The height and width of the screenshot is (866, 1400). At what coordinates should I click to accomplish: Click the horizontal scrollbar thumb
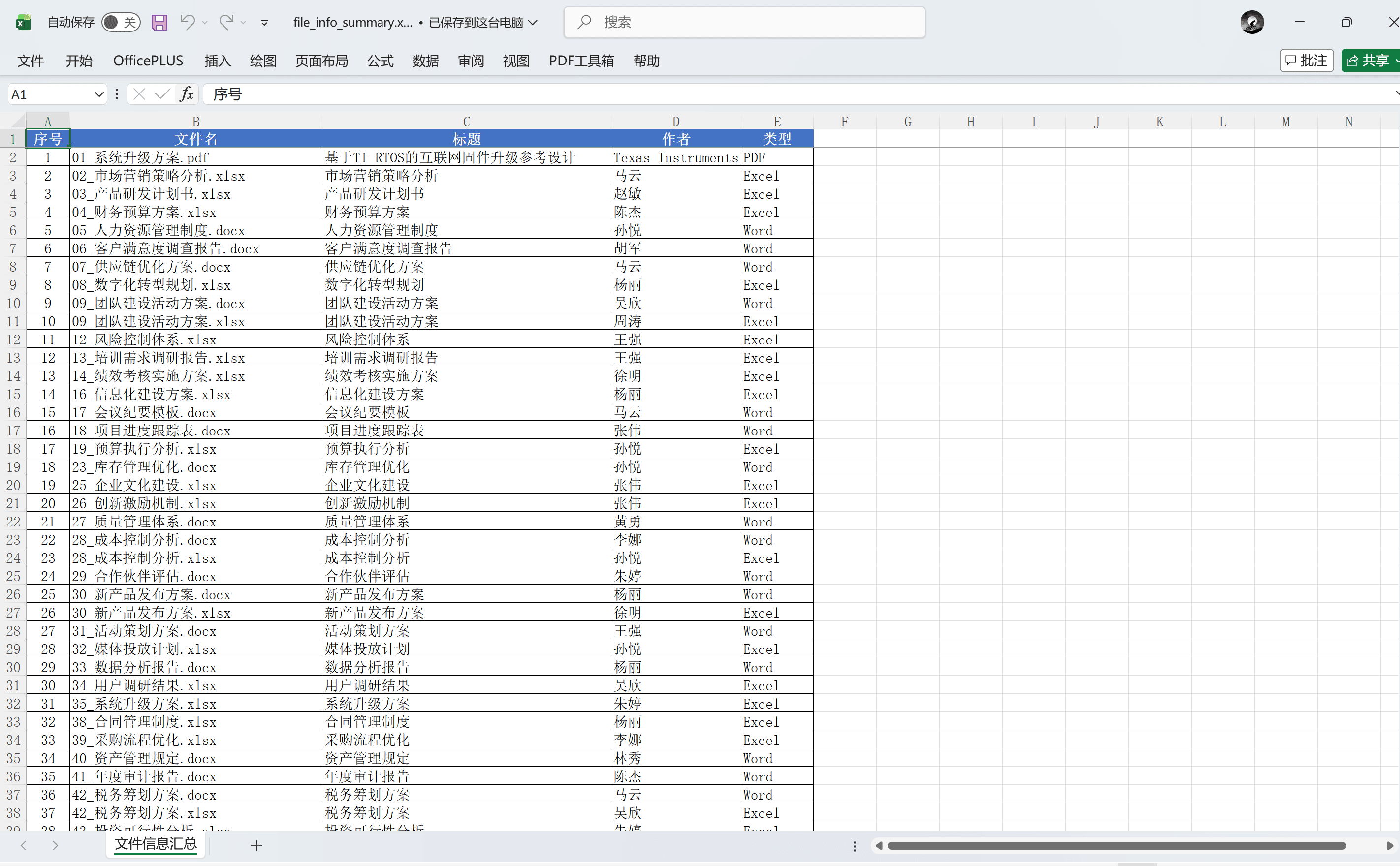1116,846
